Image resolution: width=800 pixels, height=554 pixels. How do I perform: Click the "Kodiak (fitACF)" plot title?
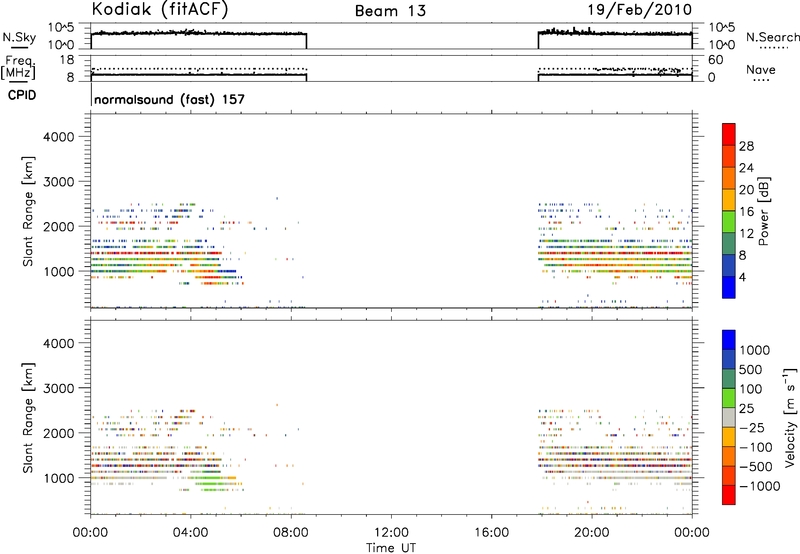pos(160,9)
